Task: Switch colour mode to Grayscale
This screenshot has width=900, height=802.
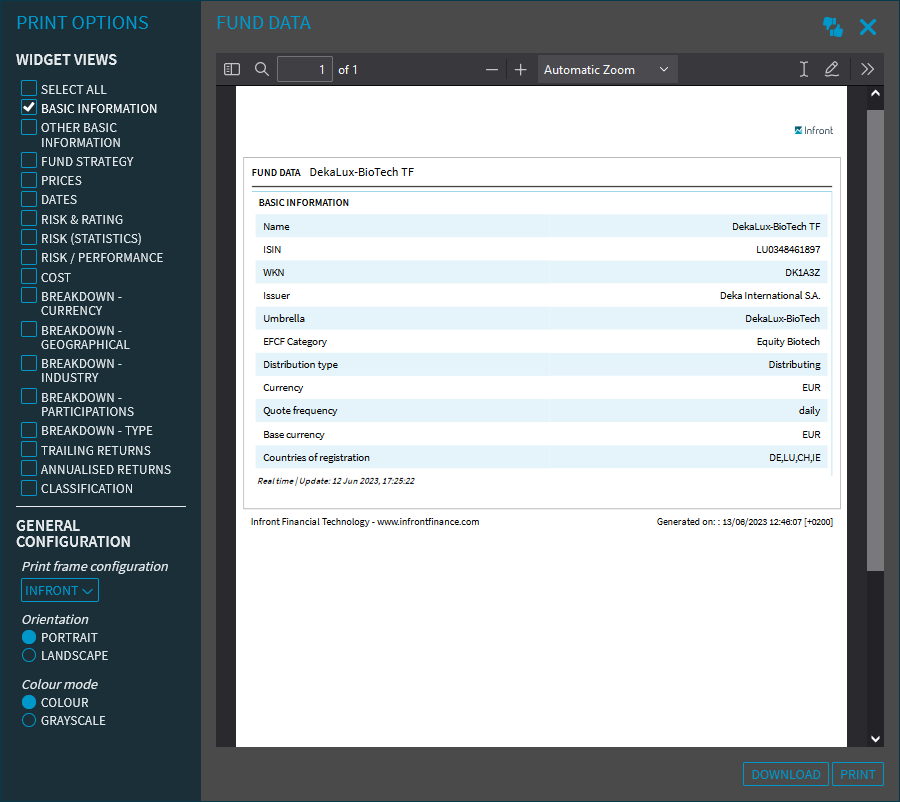Action: tap(29, 720)
